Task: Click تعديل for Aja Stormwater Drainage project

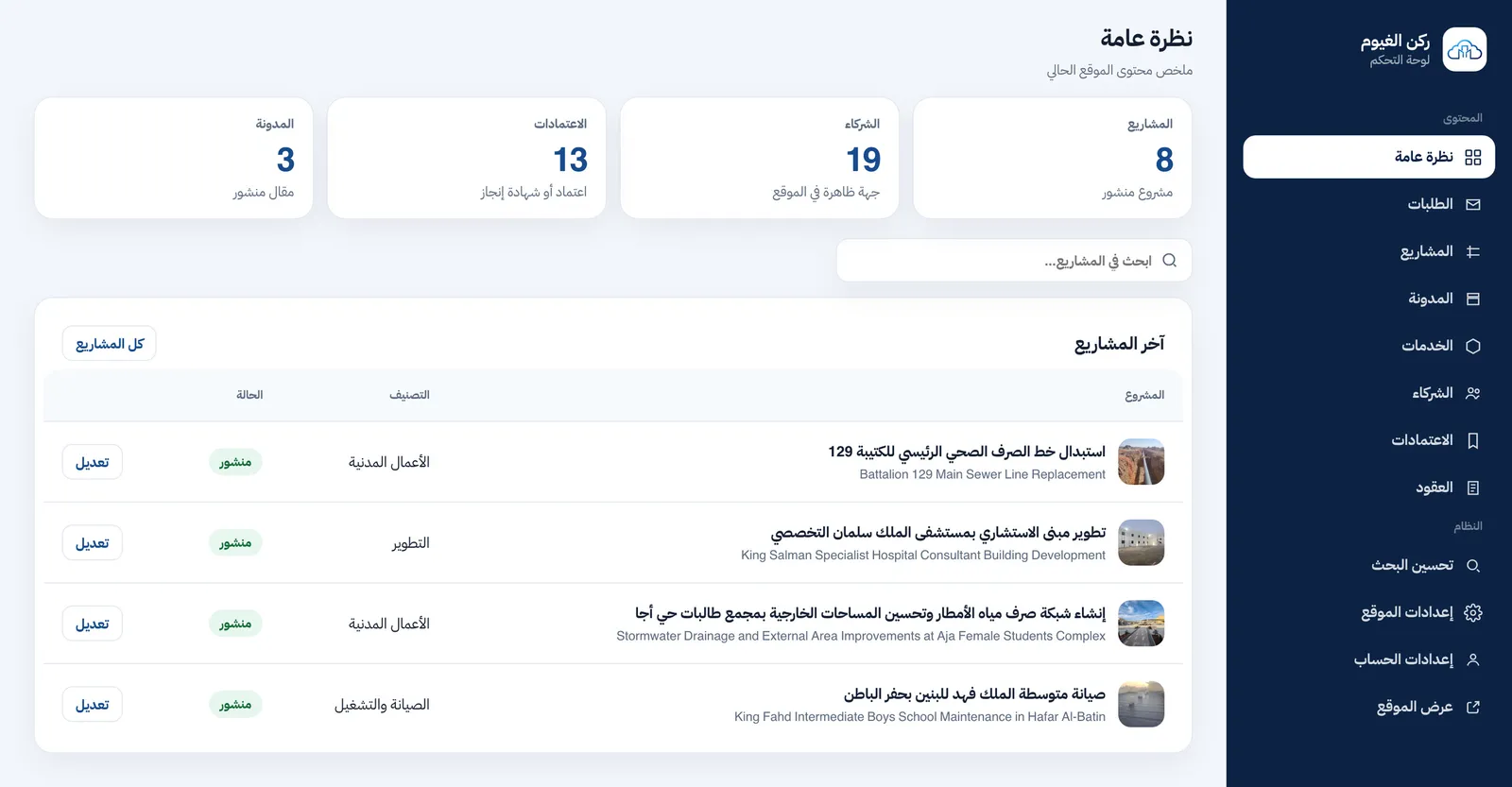Action: tap(92, 624)
